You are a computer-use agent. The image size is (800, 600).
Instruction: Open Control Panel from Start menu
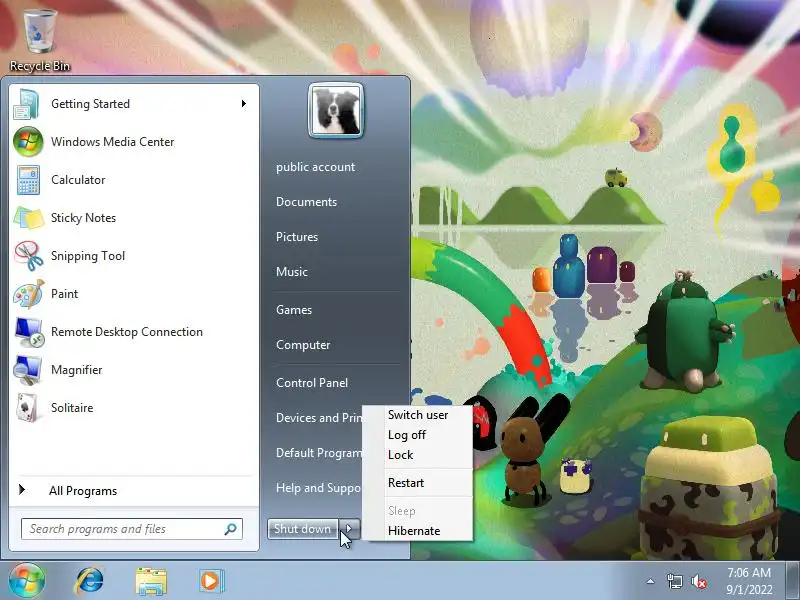coord(312,383)
